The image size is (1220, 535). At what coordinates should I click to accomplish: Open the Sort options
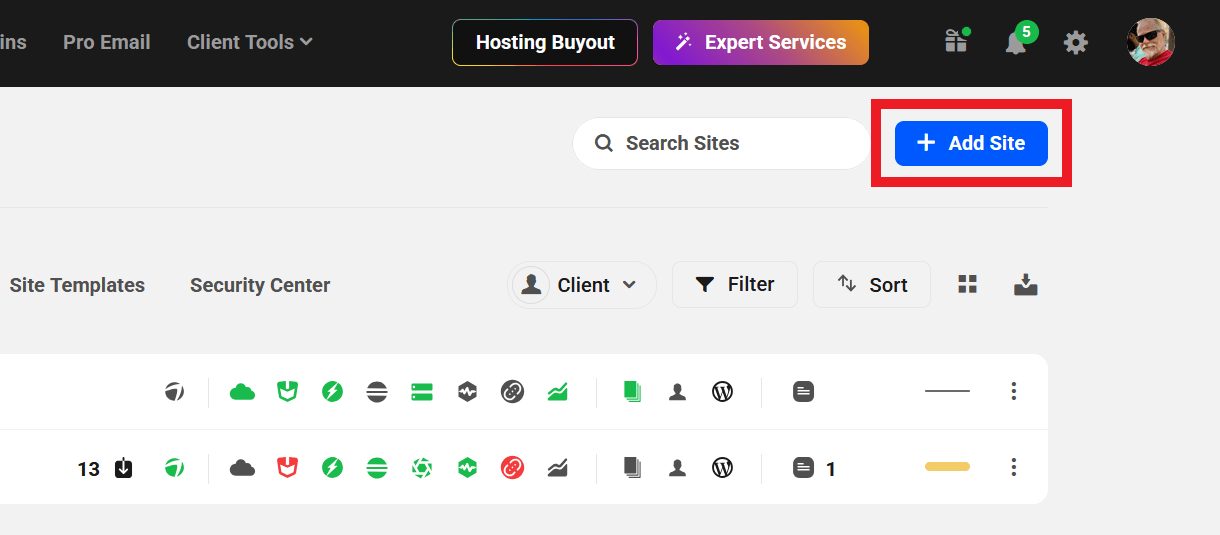[872, 285]
